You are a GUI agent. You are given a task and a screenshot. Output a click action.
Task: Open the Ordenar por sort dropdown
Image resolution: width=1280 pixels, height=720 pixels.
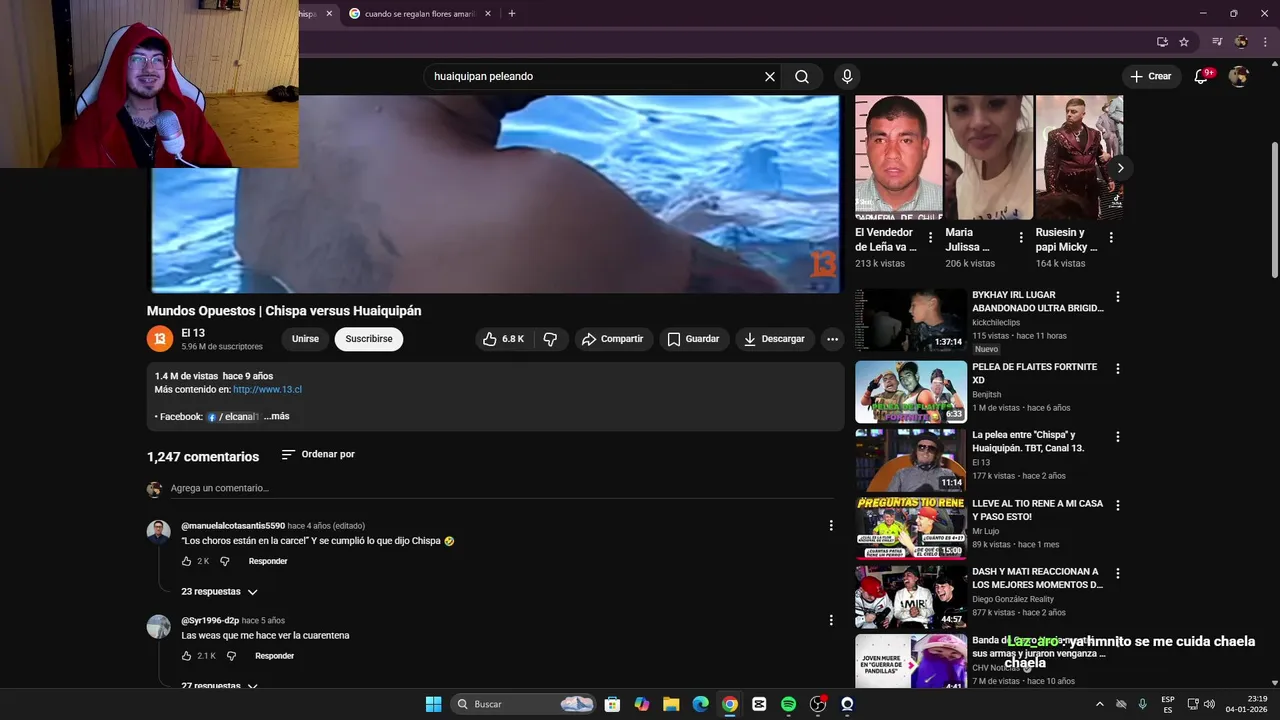(318, 454)
